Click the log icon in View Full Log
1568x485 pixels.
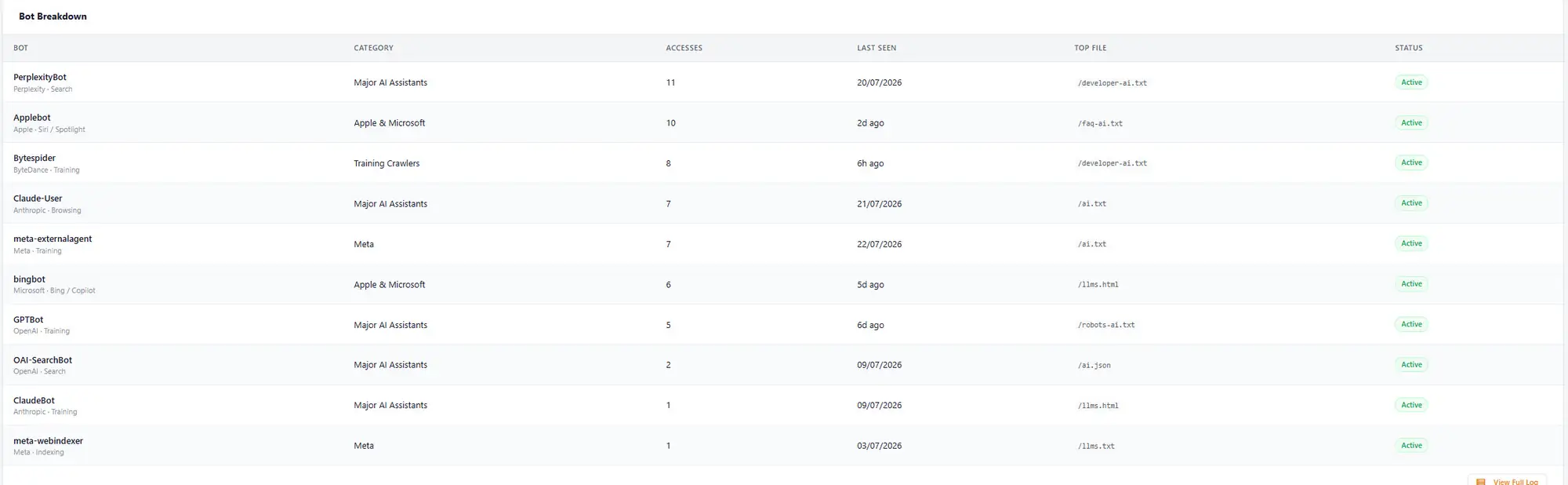click(1481, 482)
